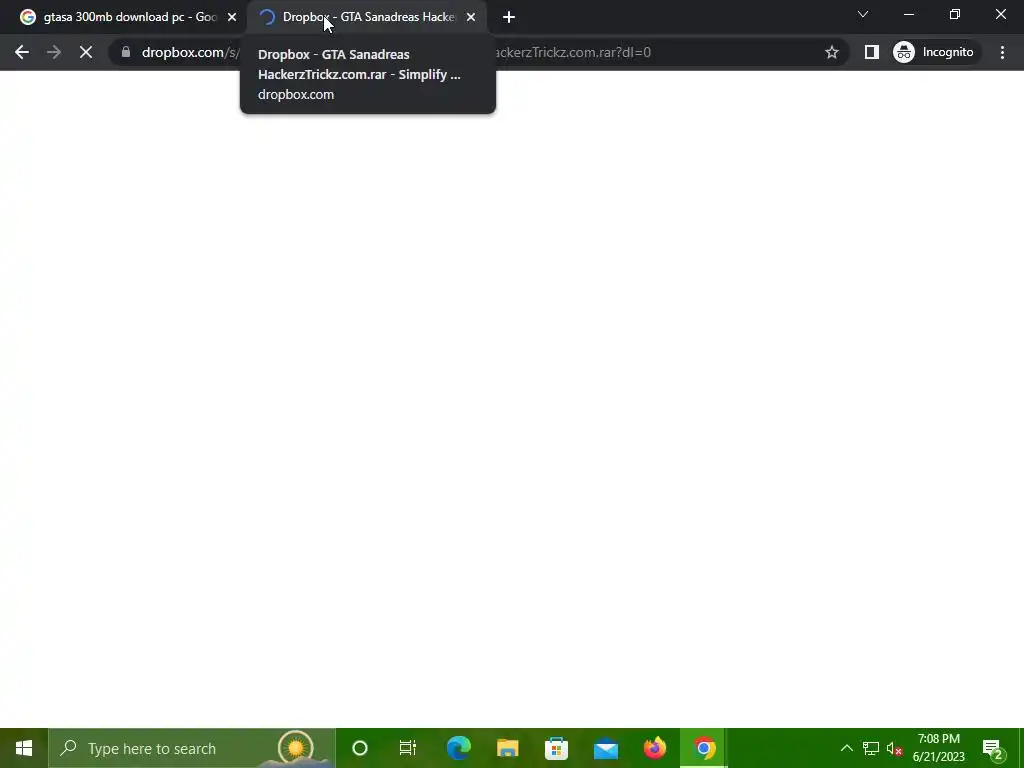Open Microsoft Store from the taskbar
The height and width of the screenshot is (768, 1024).
pos(556,748)
